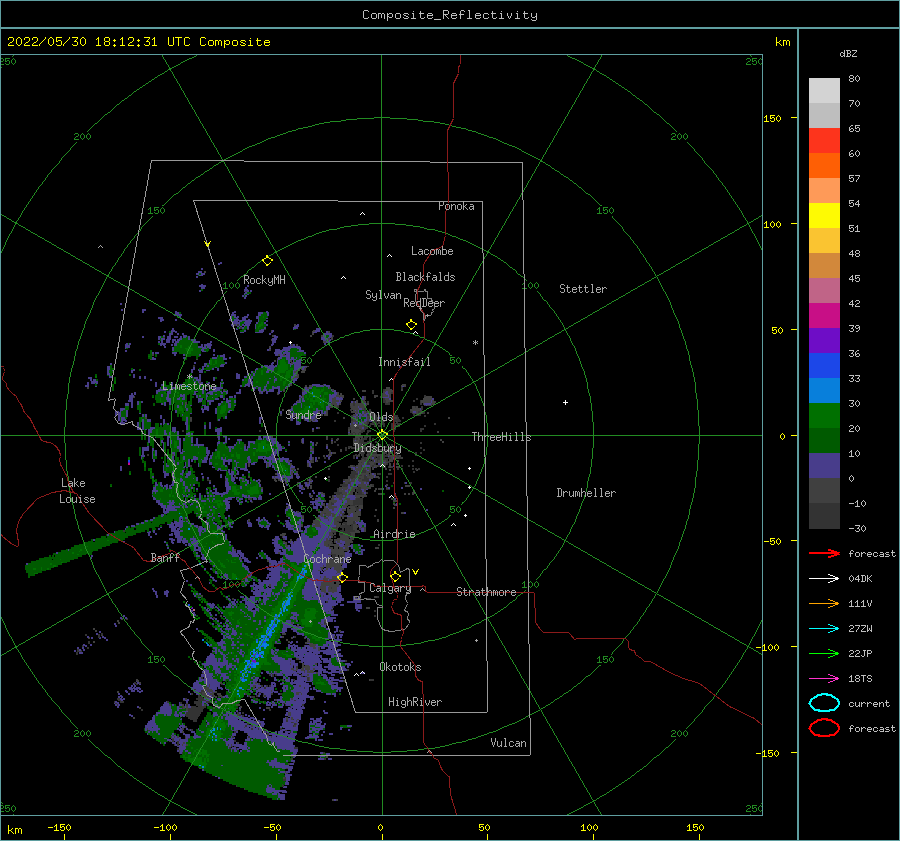
Task: Click the Didsbury town label
Action: pos(377,448)
